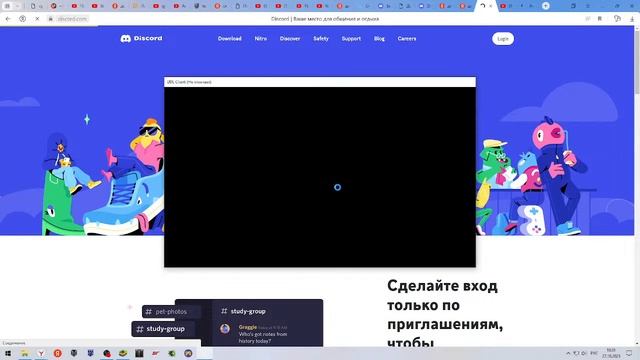
Task: Click the Graggle user avatar
Action: (x=225, y=328)
